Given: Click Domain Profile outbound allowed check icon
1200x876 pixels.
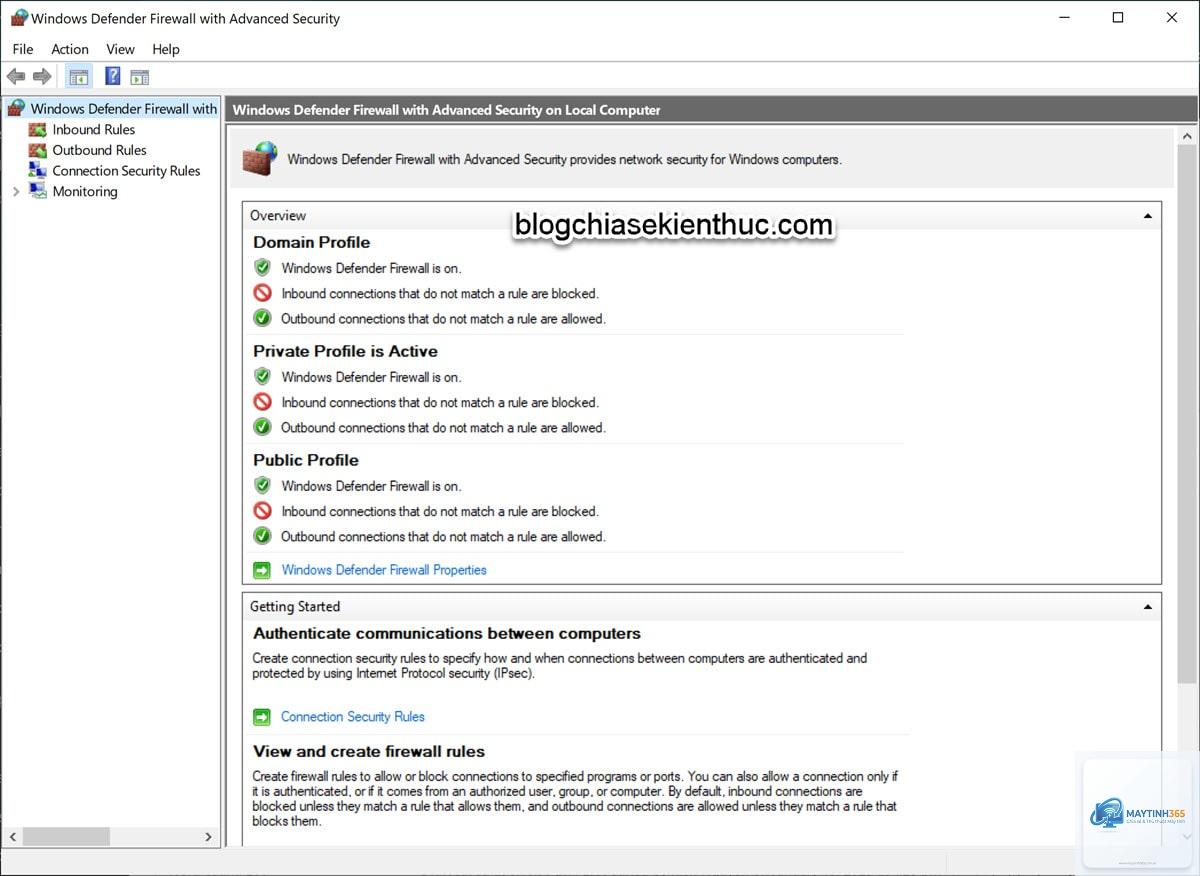Looking at the screenshot, I should point(262,319).
